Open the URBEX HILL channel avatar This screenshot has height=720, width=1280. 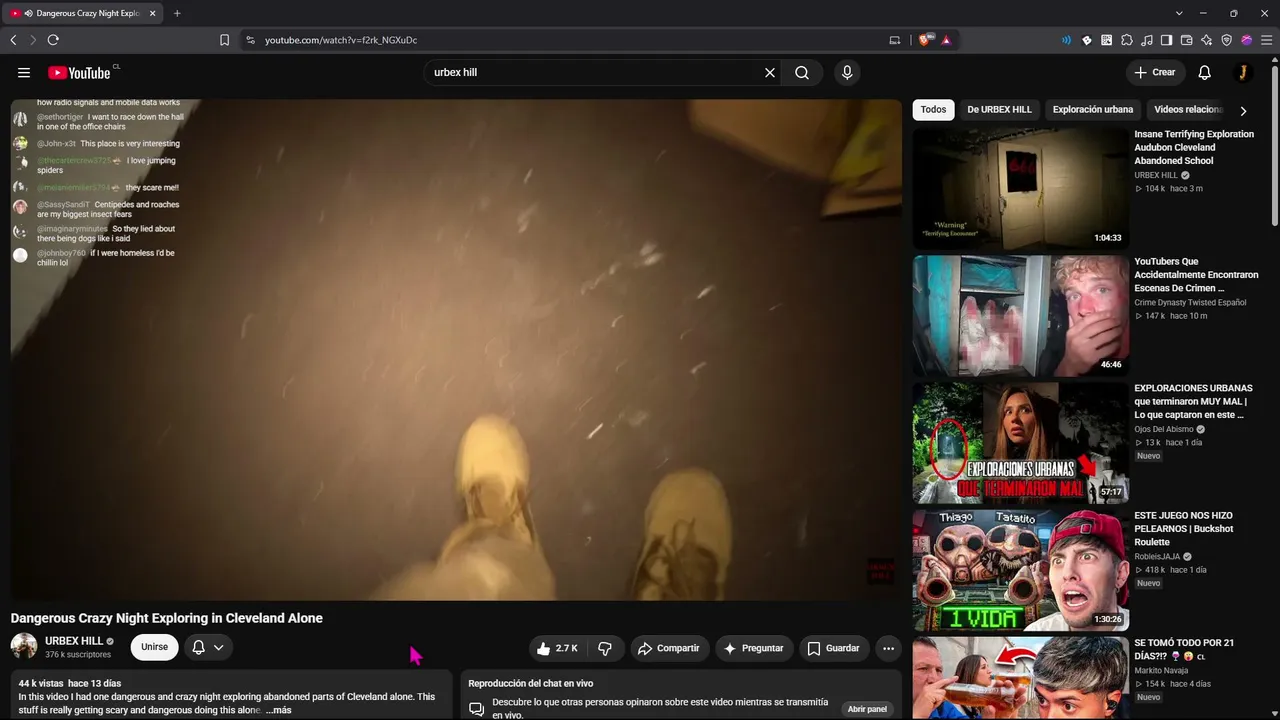(x=24, y=646)
